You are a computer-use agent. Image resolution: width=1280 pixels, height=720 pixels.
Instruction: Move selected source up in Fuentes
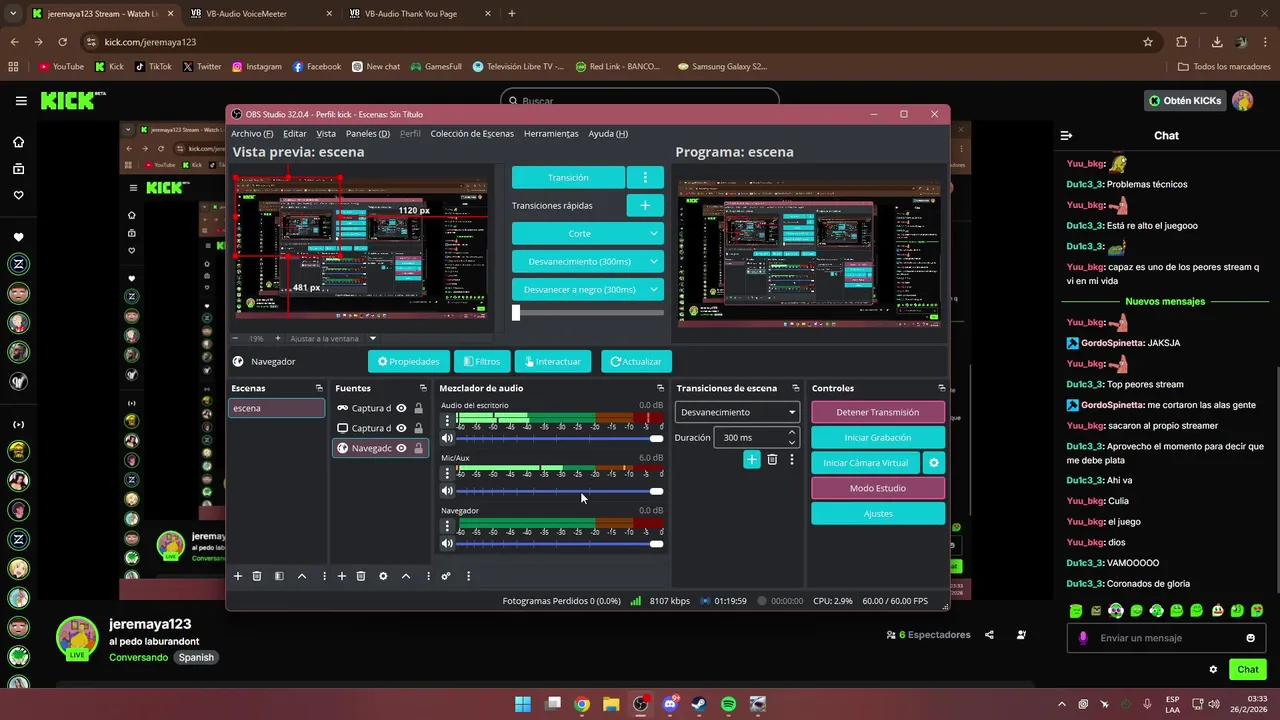click(406, 576)
